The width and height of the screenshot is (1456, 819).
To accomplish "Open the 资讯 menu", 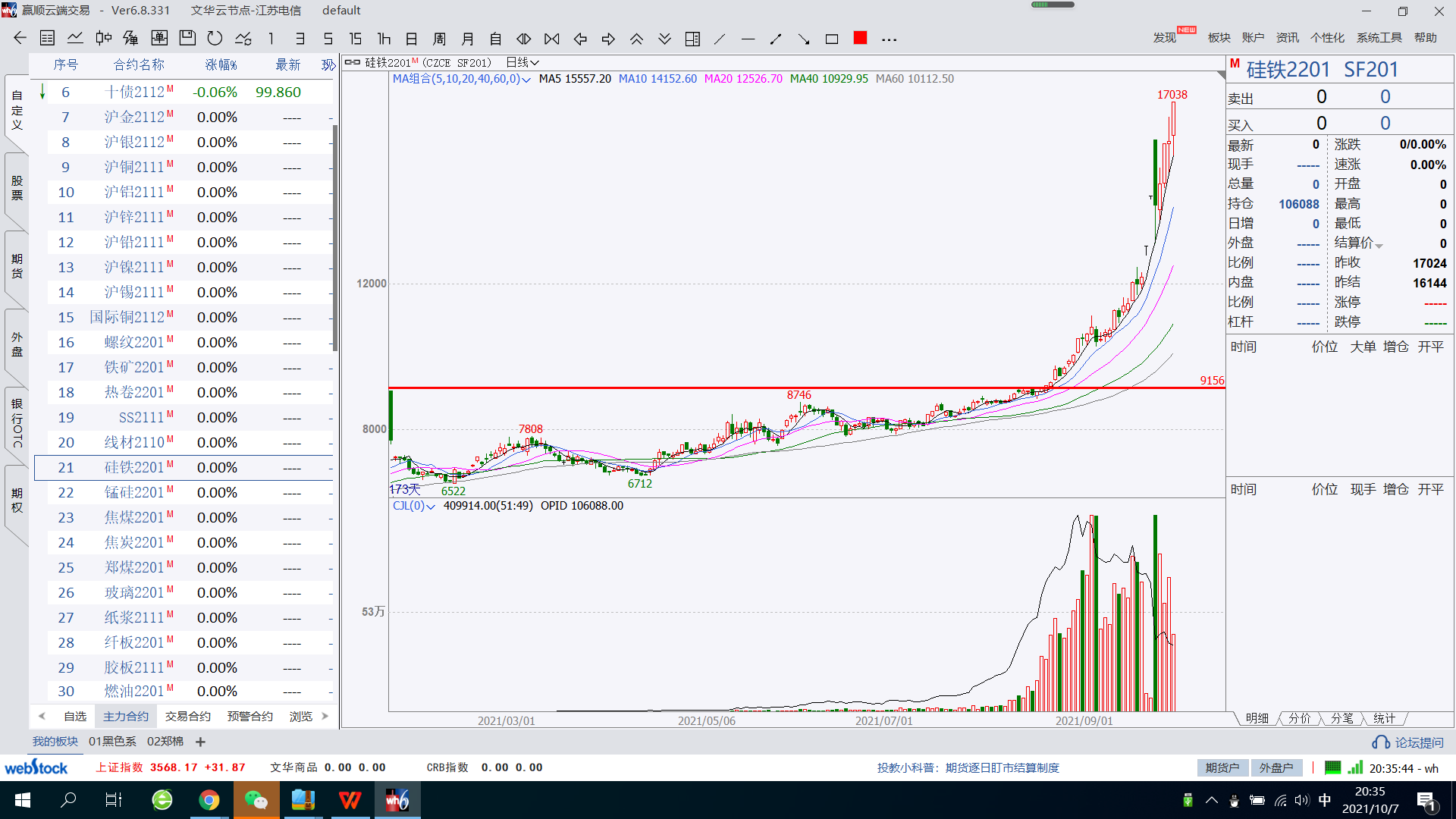I will pyautogui.click(x=1287, y=37).
